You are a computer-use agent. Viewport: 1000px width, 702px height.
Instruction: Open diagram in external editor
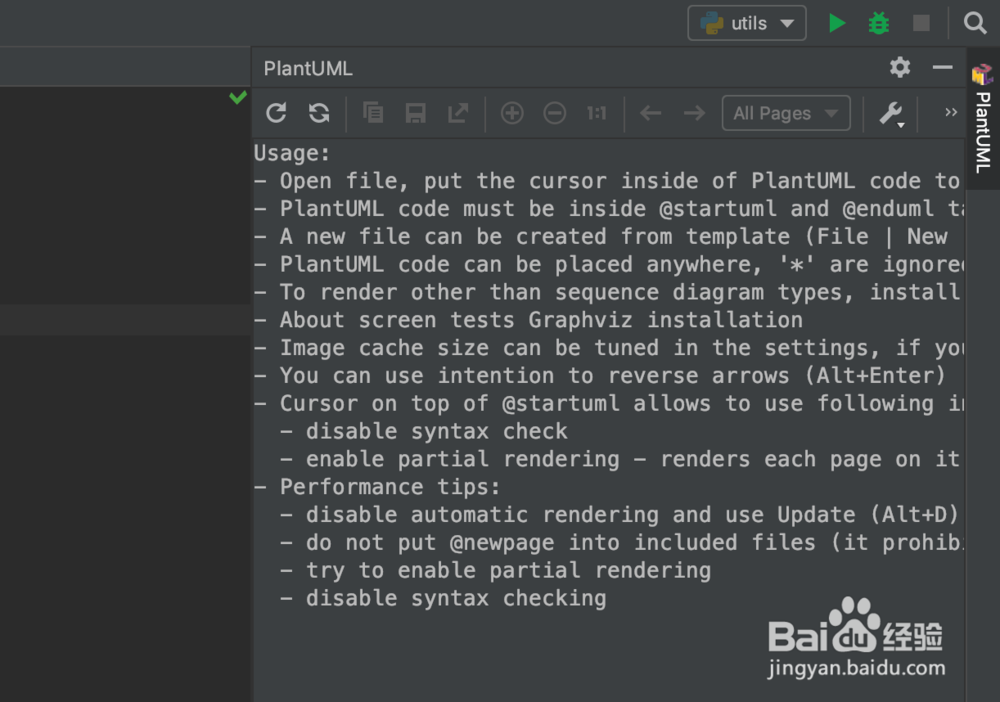(458, 113)
